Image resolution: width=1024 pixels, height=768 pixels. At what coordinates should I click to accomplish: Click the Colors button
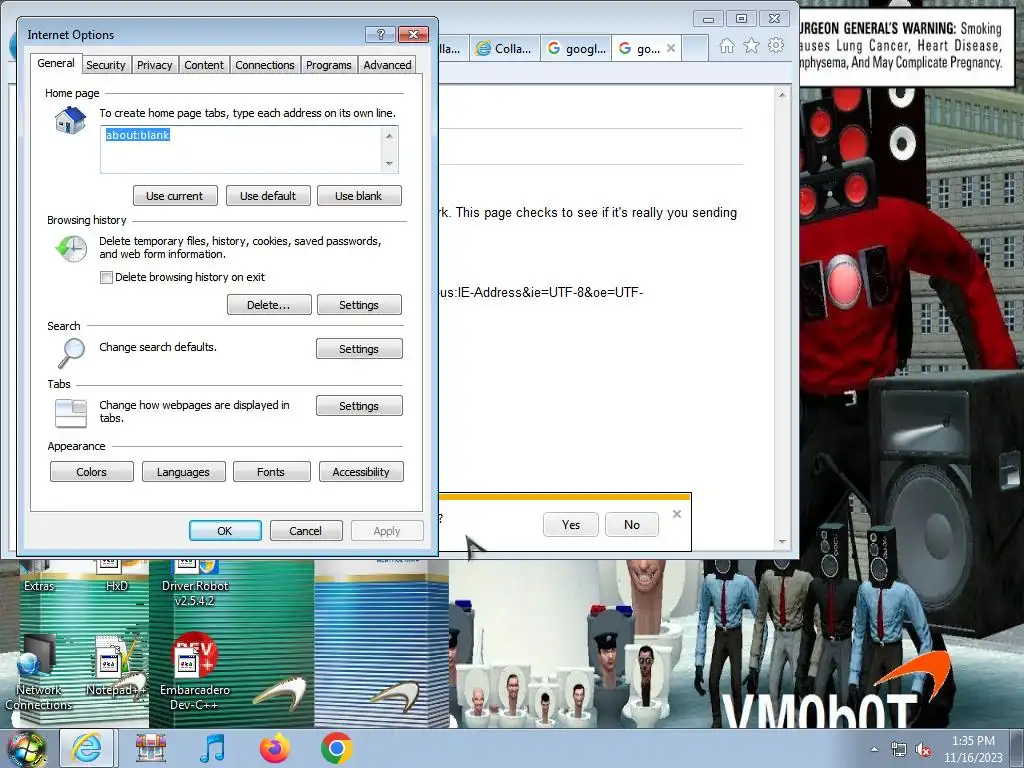coord(91,472)
